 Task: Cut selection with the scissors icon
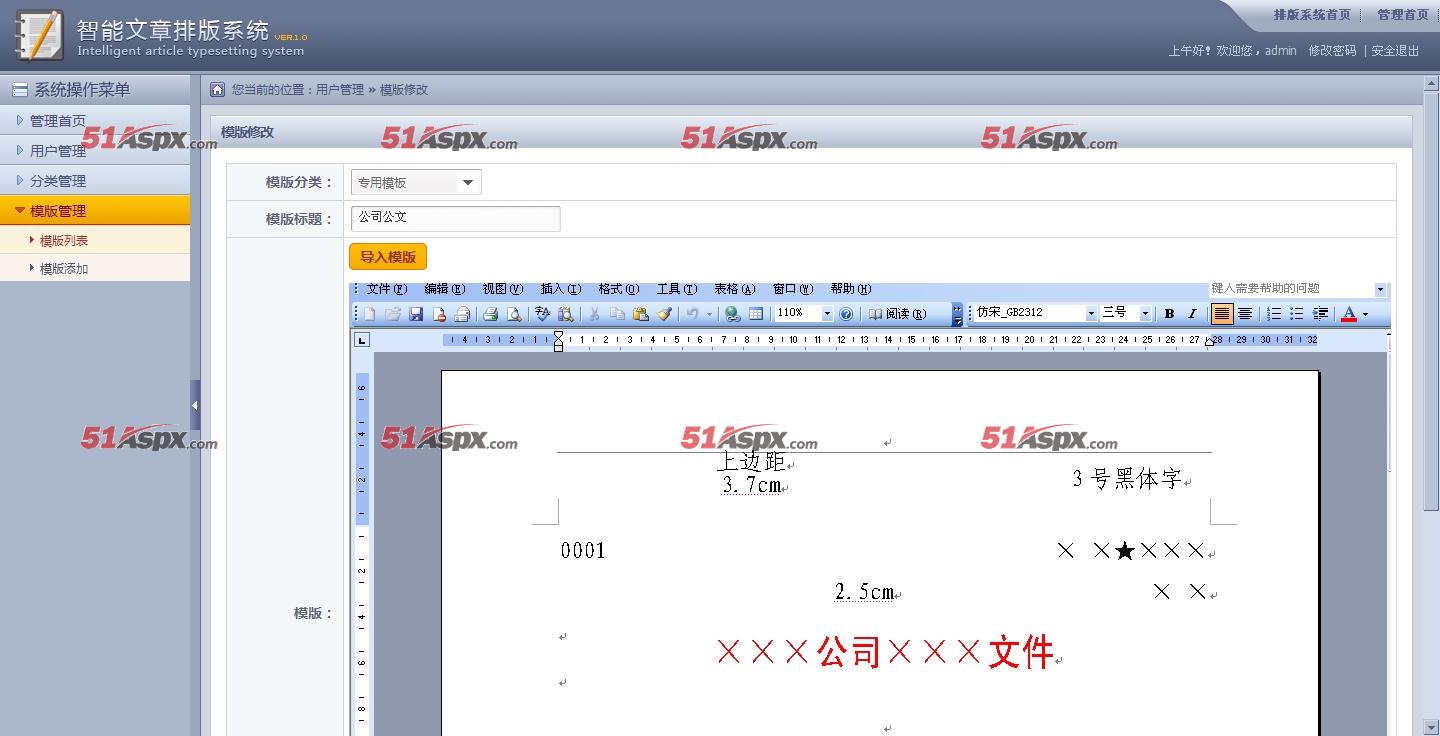point(594,314)
